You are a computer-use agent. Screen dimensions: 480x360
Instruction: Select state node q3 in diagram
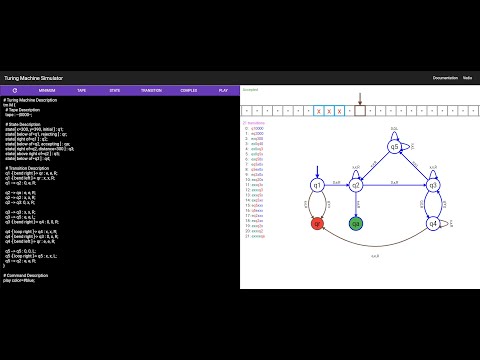coord(433,185)
